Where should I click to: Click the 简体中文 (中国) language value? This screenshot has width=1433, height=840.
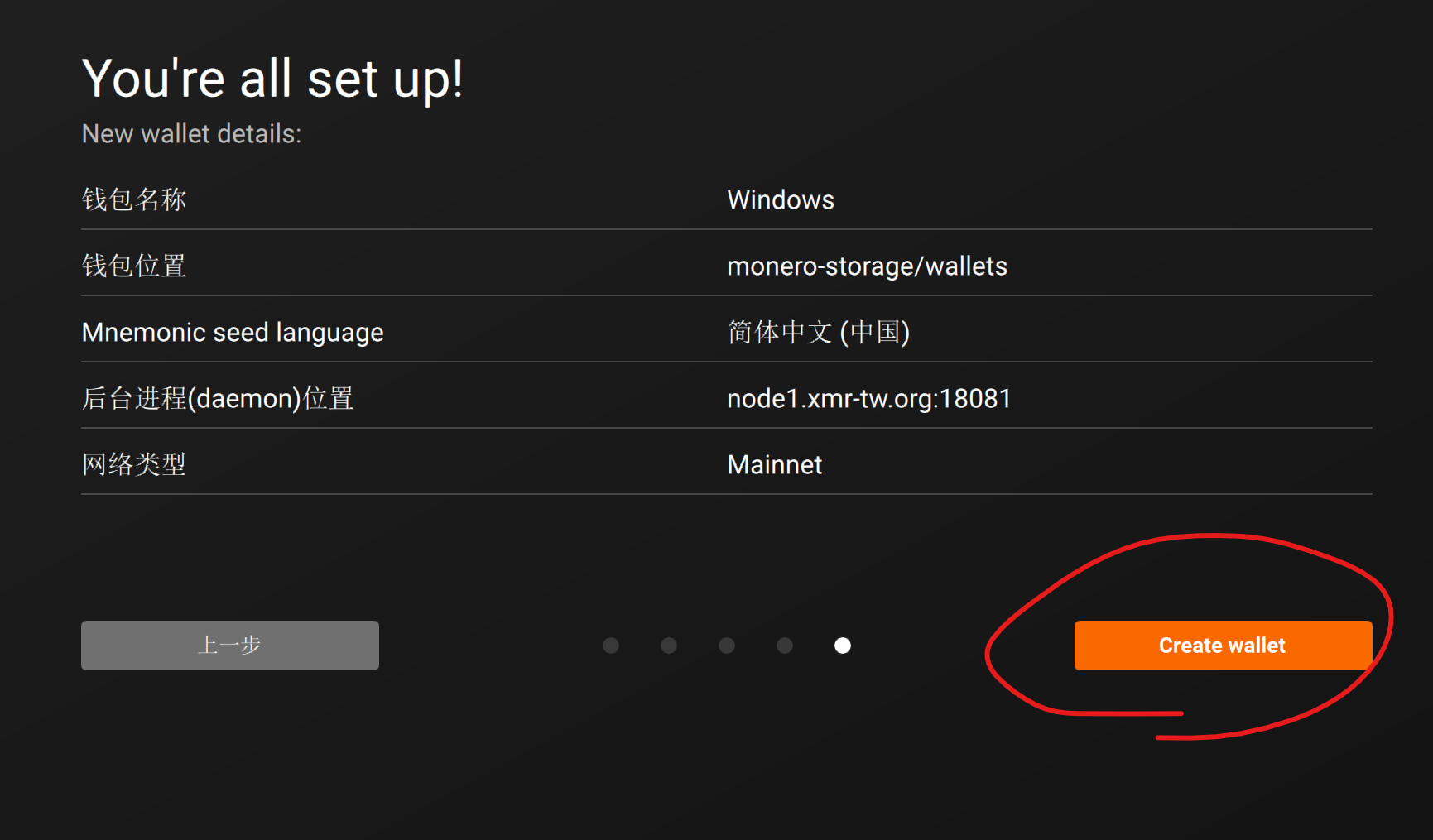[x=818, y=332]
